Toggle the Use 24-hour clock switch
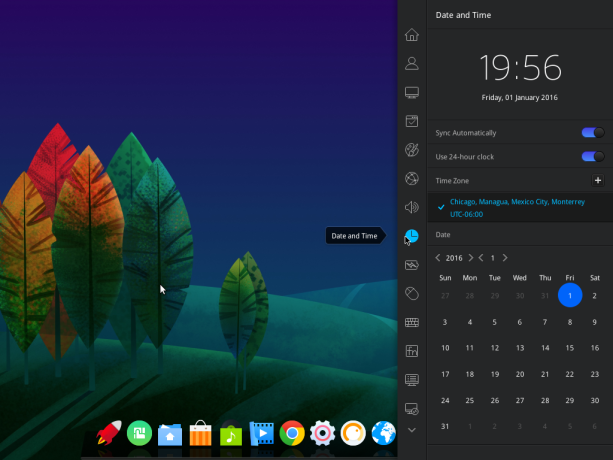Viewport: 613px width, 460px height. click(x=593, y=157)
